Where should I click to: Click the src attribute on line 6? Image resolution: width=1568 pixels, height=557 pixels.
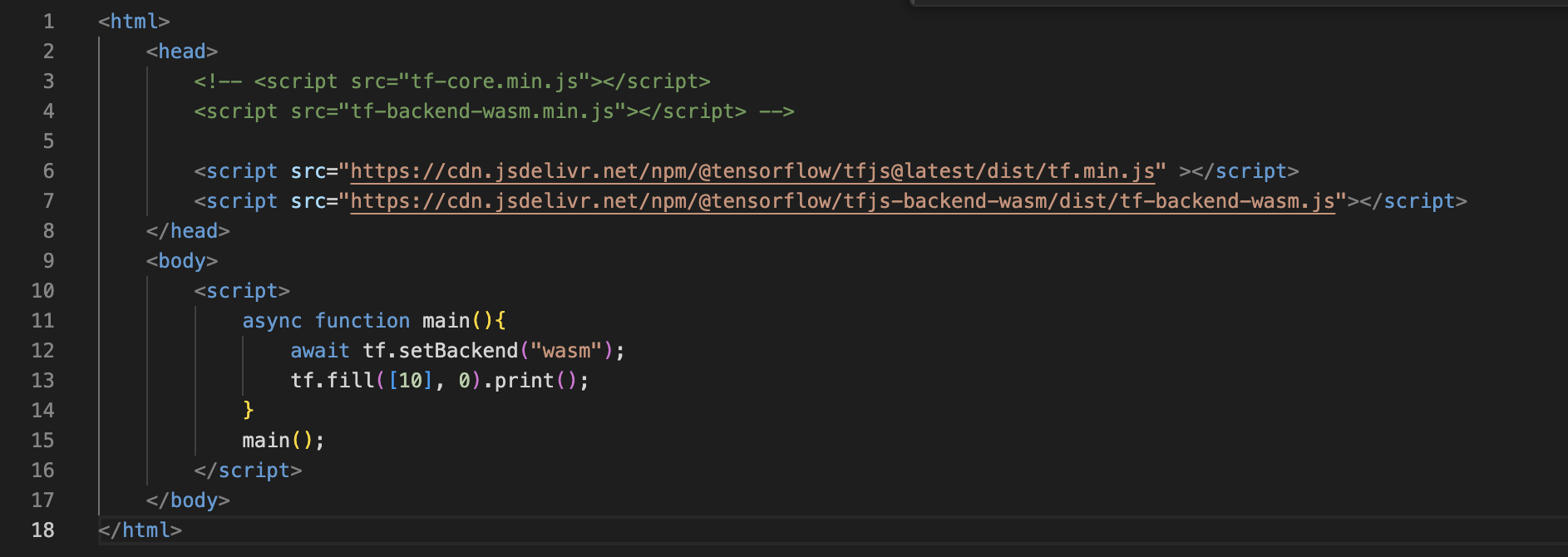308,171
